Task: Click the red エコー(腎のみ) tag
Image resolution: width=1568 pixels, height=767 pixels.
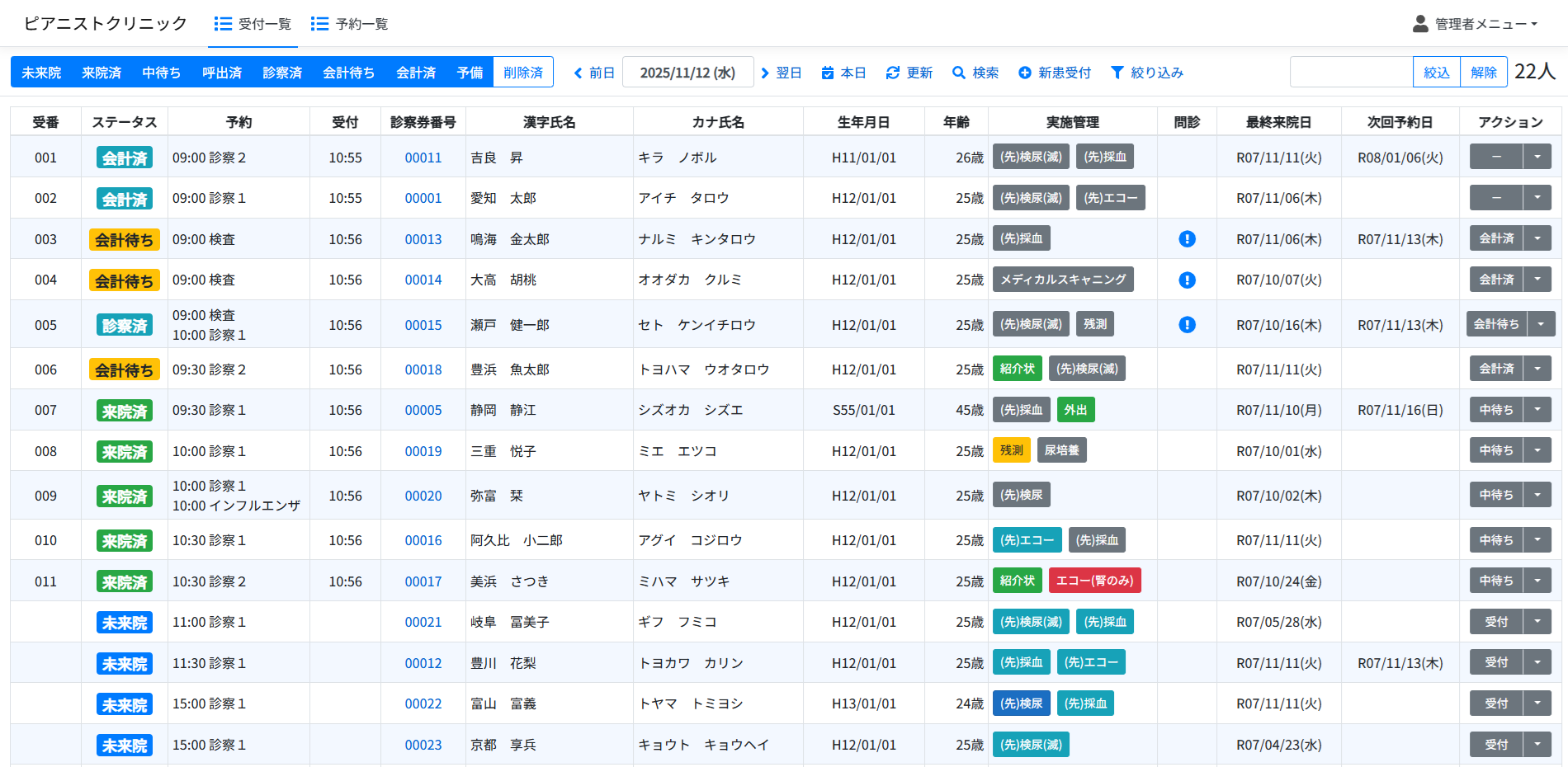Action: point(1094,581)
